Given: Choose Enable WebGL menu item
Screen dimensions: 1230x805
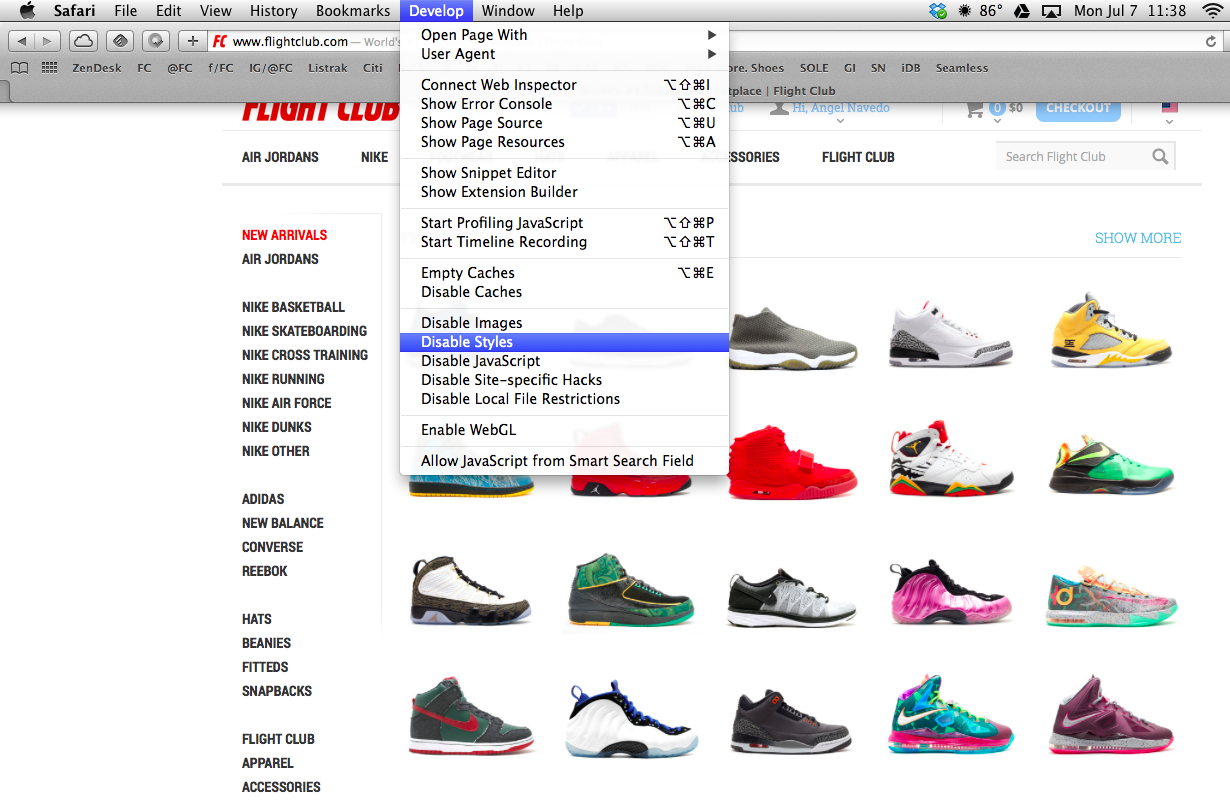Looking at the screenshot, I should (x=564, y=430).
